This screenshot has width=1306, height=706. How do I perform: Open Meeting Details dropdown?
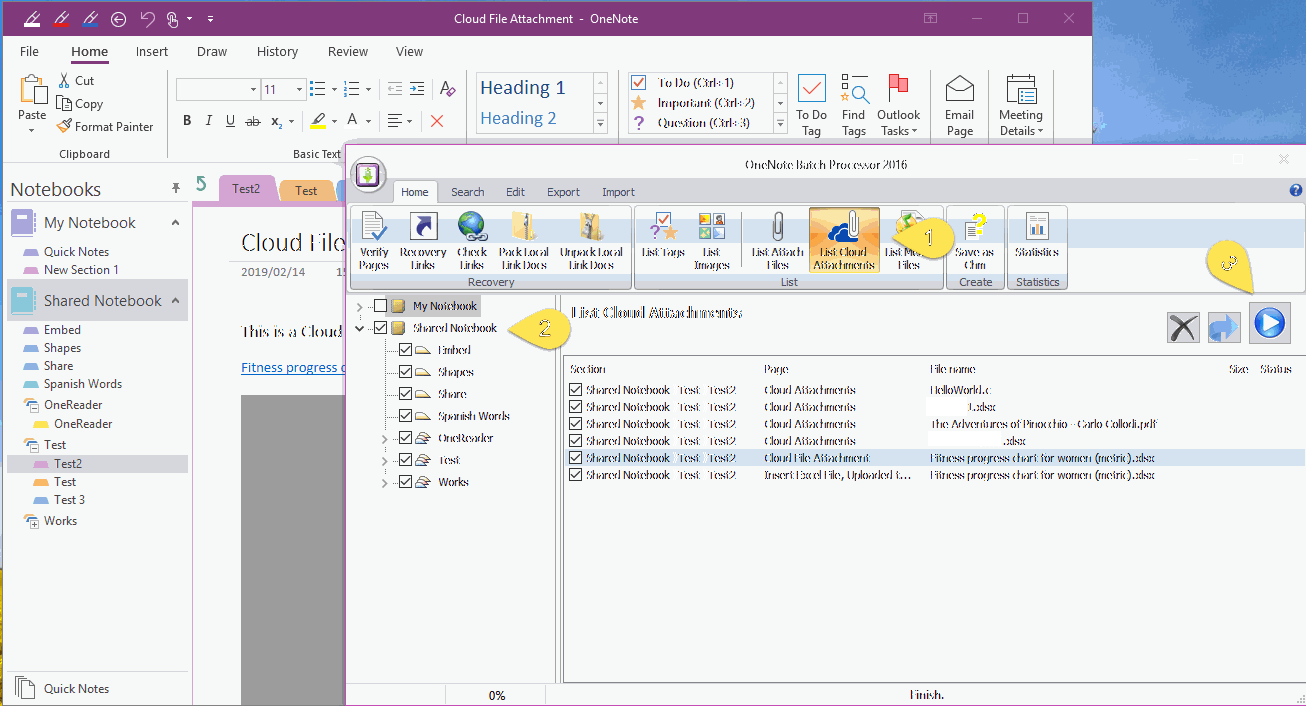[1021, 105]
